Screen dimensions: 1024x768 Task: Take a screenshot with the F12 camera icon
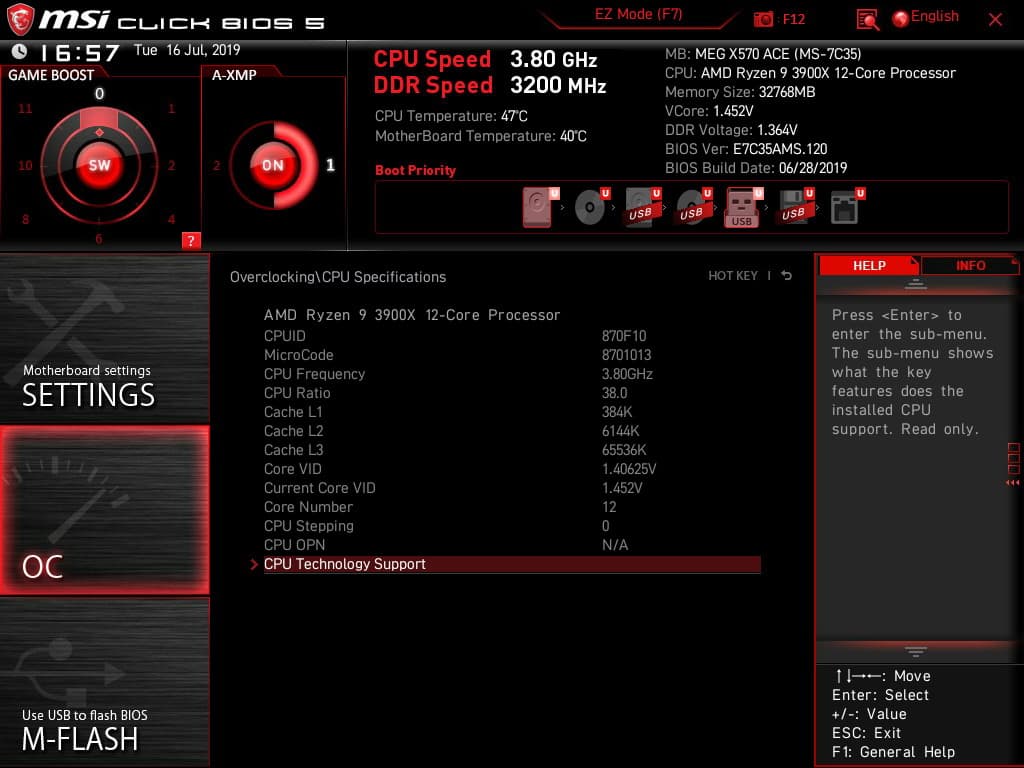click(763, 20)
